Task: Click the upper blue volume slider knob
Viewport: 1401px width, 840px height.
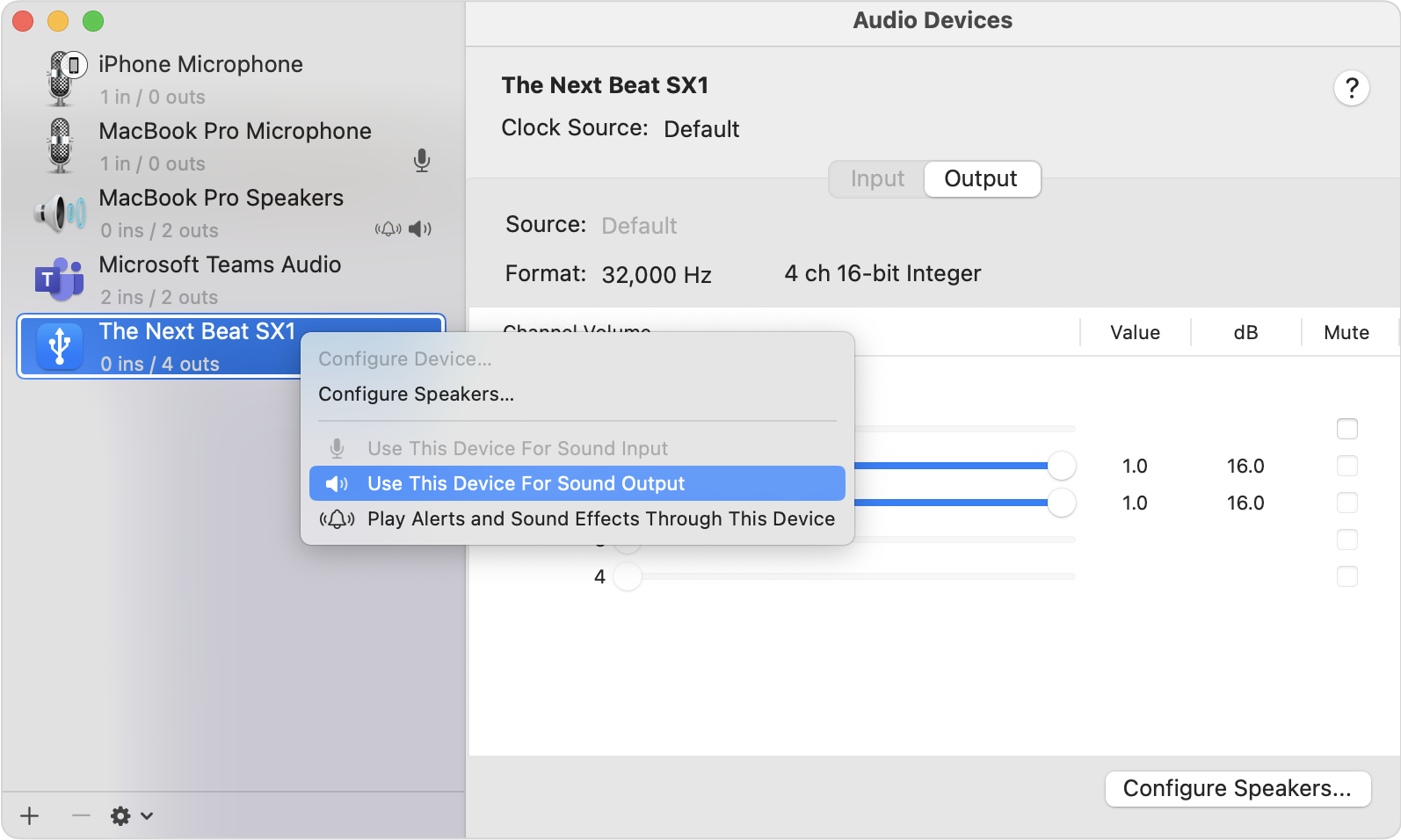Action: click(x=1062, y=466)
